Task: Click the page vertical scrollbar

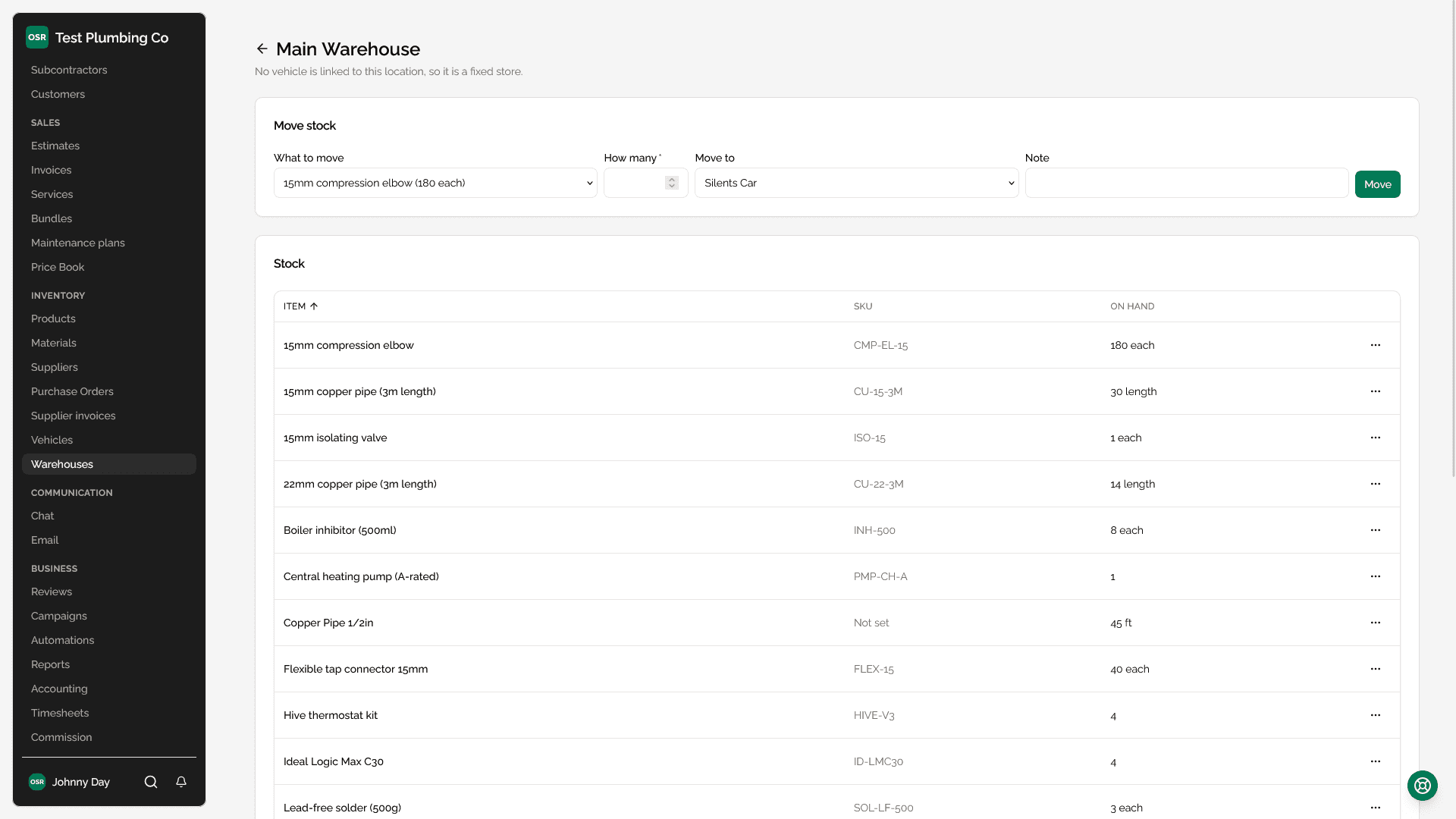Action: tap(1453, 239)
